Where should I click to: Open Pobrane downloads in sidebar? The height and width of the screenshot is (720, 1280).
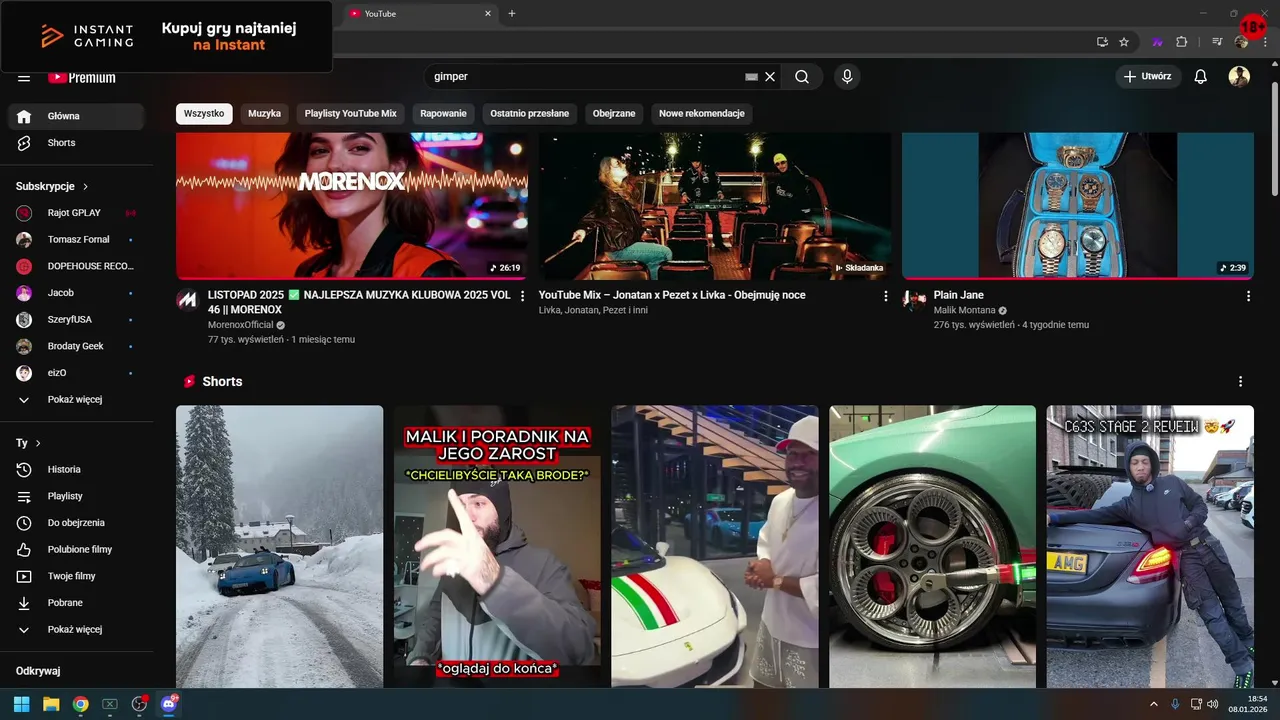tap(76, 603)
